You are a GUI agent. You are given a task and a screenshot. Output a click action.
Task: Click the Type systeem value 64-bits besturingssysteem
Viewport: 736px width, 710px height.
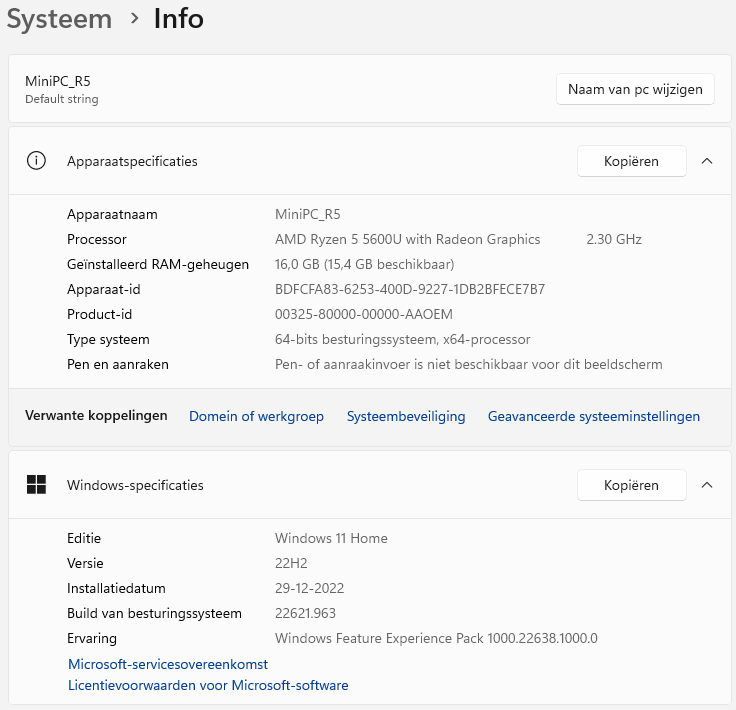tap(403, 339)
